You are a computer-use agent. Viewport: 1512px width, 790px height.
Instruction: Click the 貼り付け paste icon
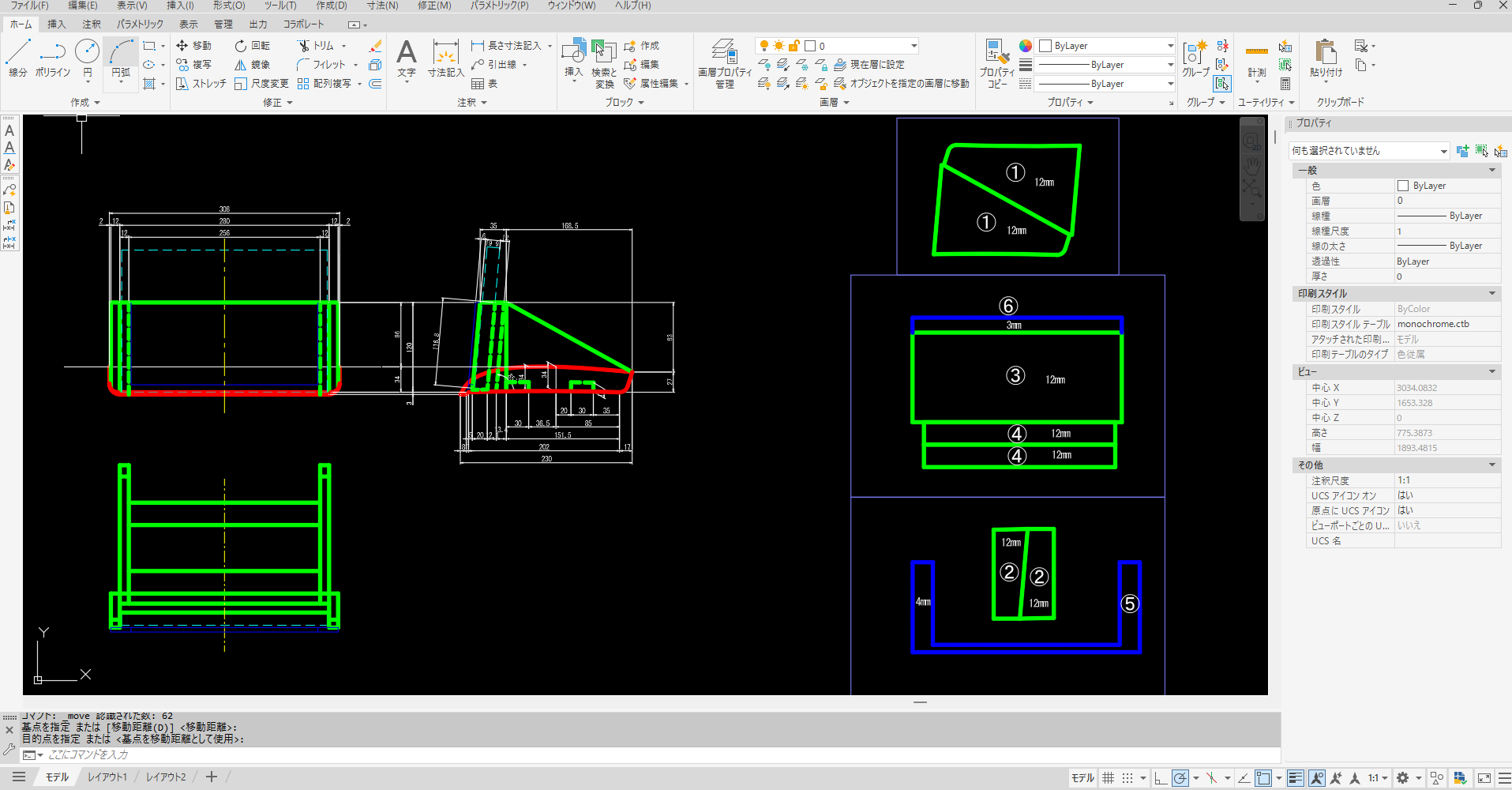click(1326, 58)
